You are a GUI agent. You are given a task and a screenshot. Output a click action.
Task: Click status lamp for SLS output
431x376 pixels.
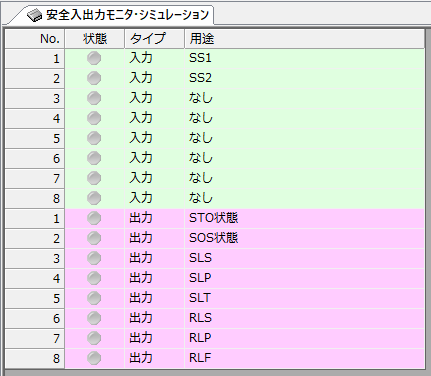tap(94, 258)
